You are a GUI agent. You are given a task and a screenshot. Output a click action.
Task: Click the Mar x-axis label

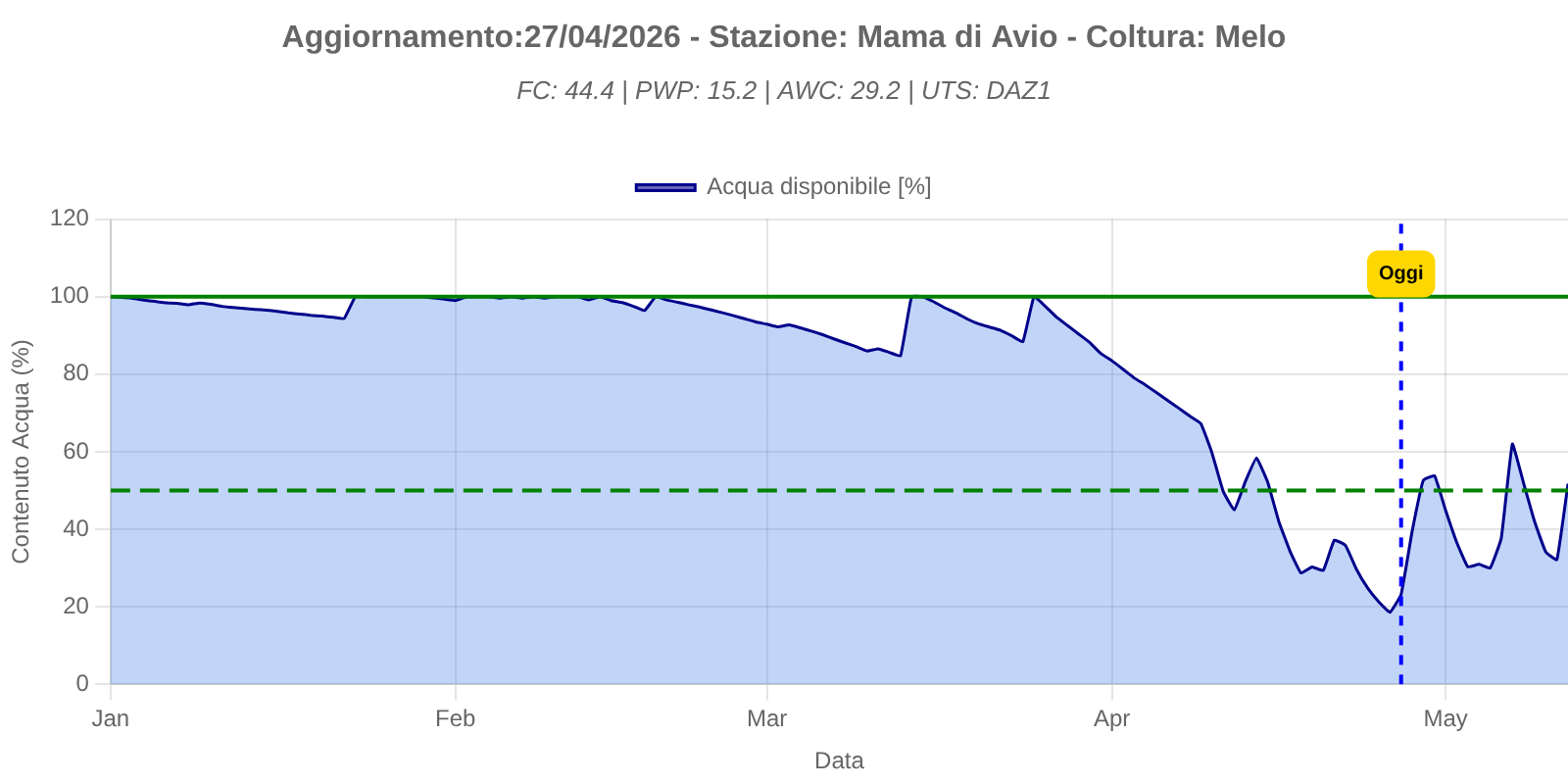766,718
